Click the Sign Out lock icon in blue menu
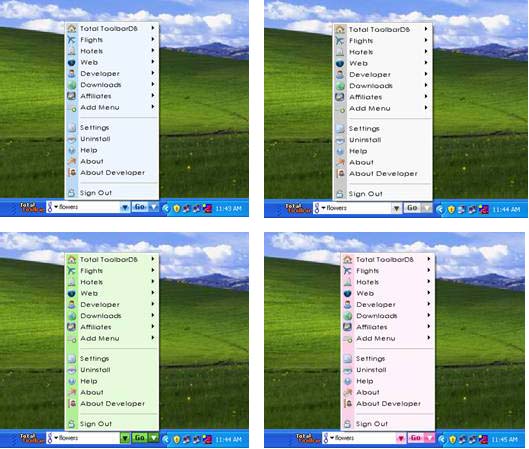This screenshot has width=529, height=449. [72, 193]
